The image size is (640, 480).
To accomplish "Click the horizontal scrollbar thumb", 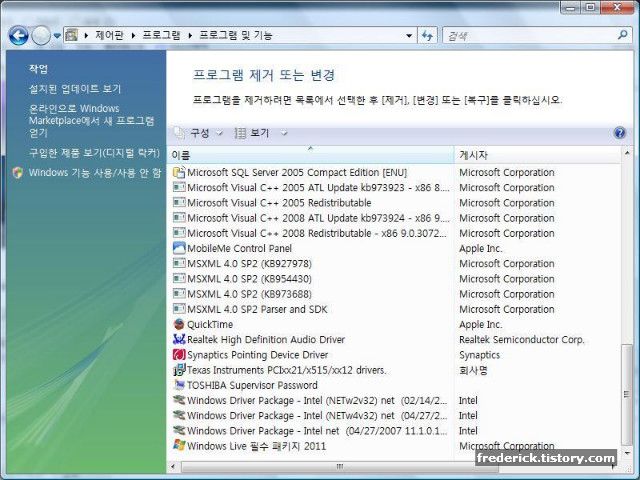I will (340, 466).
